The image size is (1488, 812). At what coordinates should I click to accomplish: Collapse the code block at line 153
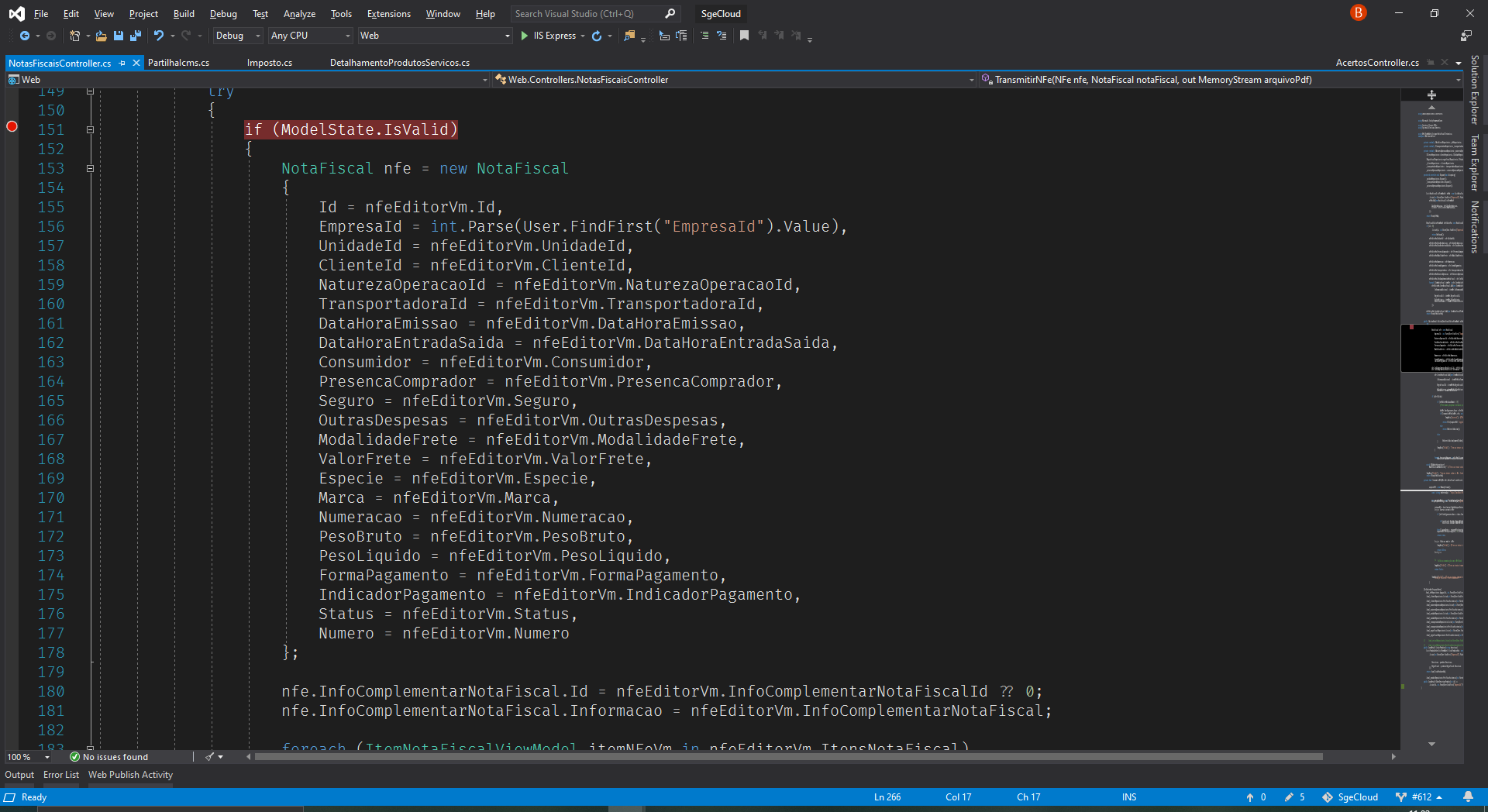90,168
